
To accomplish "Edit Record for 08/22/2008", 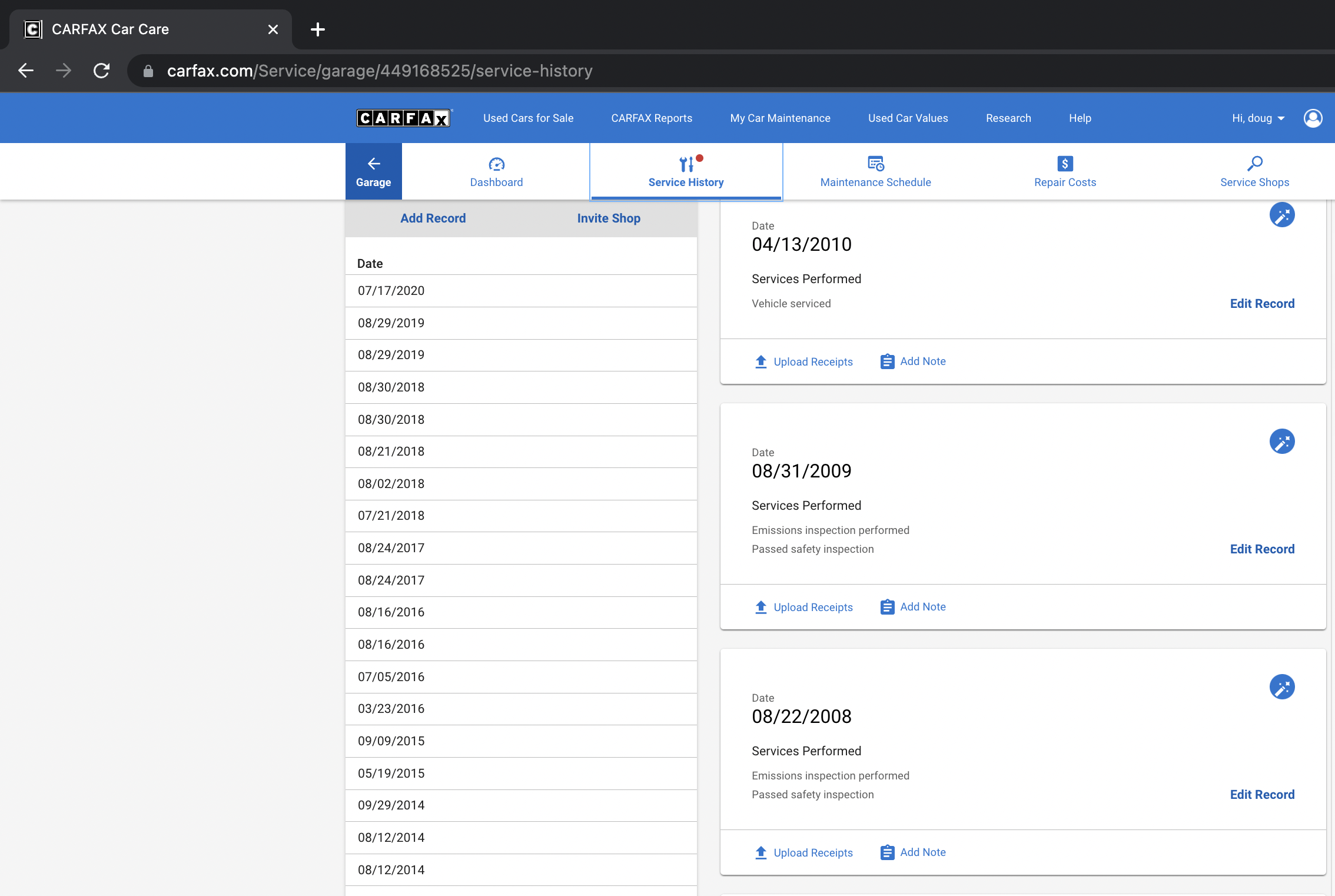I will (x=1263, y=795).
